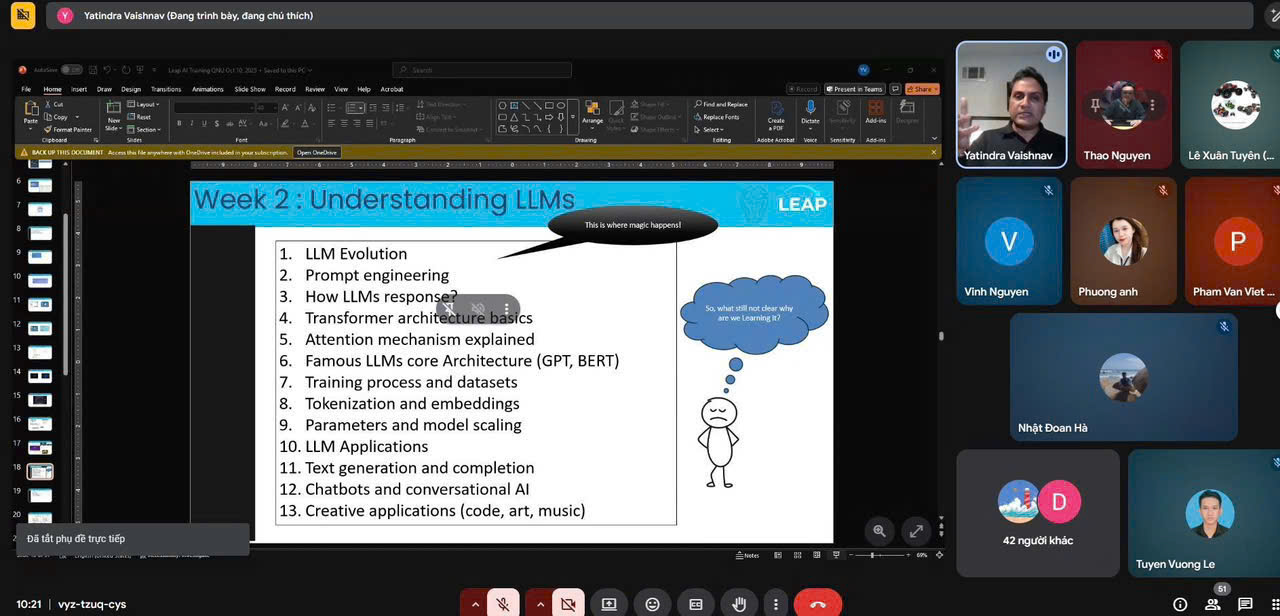
Task: Click the Open OneDrive button
Action: (x=317, y=152)
